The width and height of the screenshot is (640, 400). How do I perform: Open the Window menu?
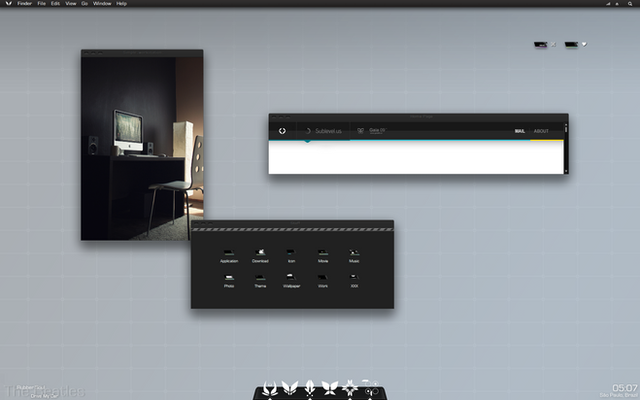pyautogui.click(x=102, y=3)
